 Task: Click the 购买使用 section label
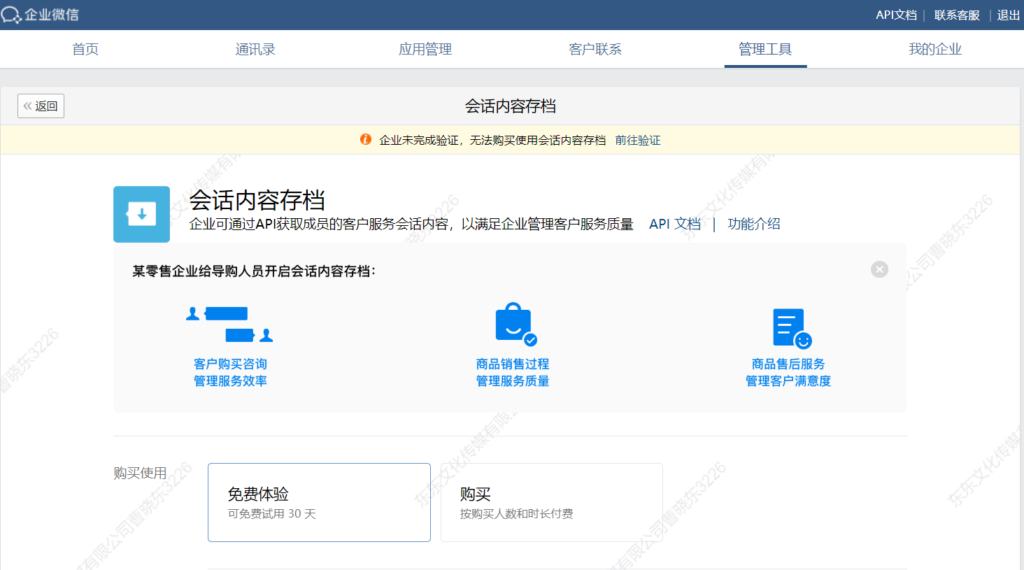(140, 473)
